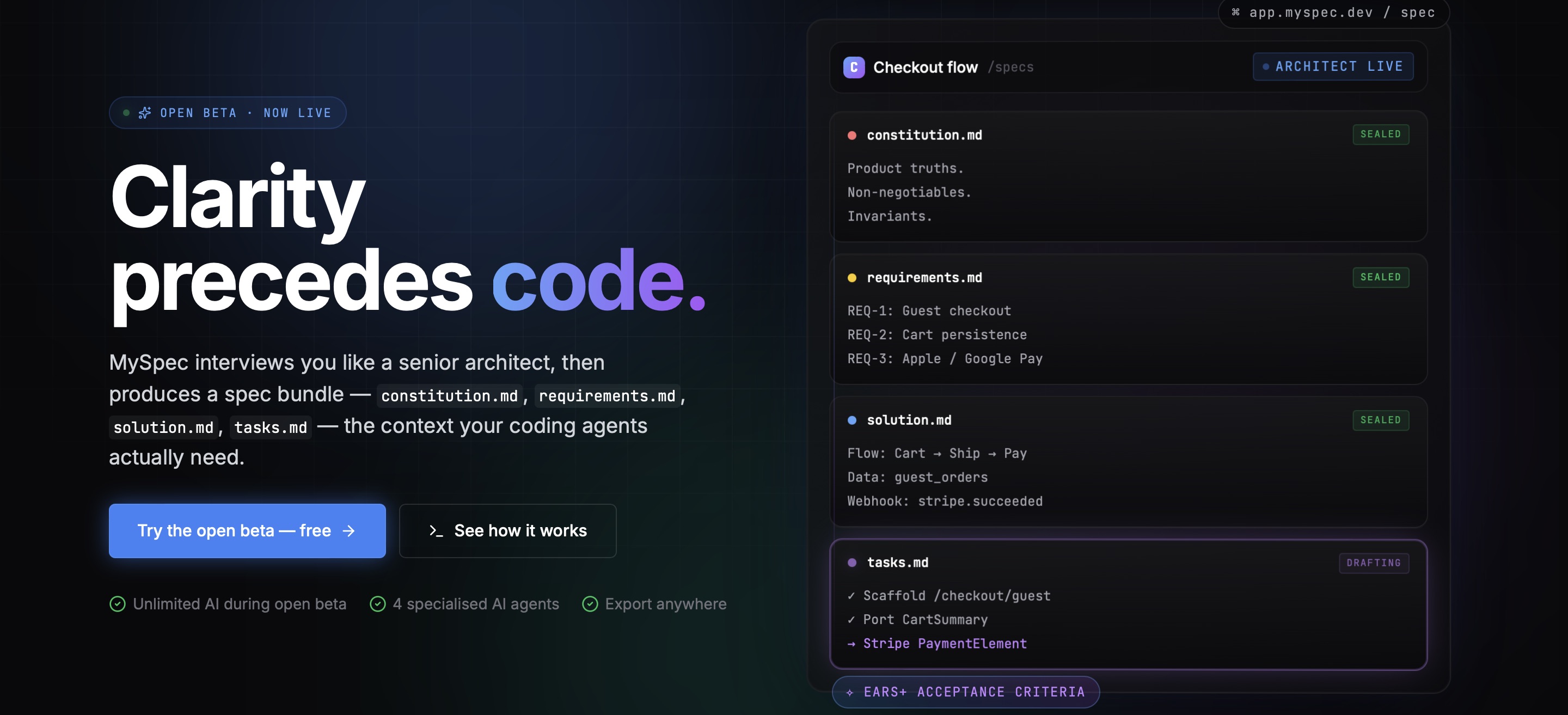Click the app.myspec.dev / spec address pill
The height and width of the screenshot is (715, 1568).
point(1334,13)
